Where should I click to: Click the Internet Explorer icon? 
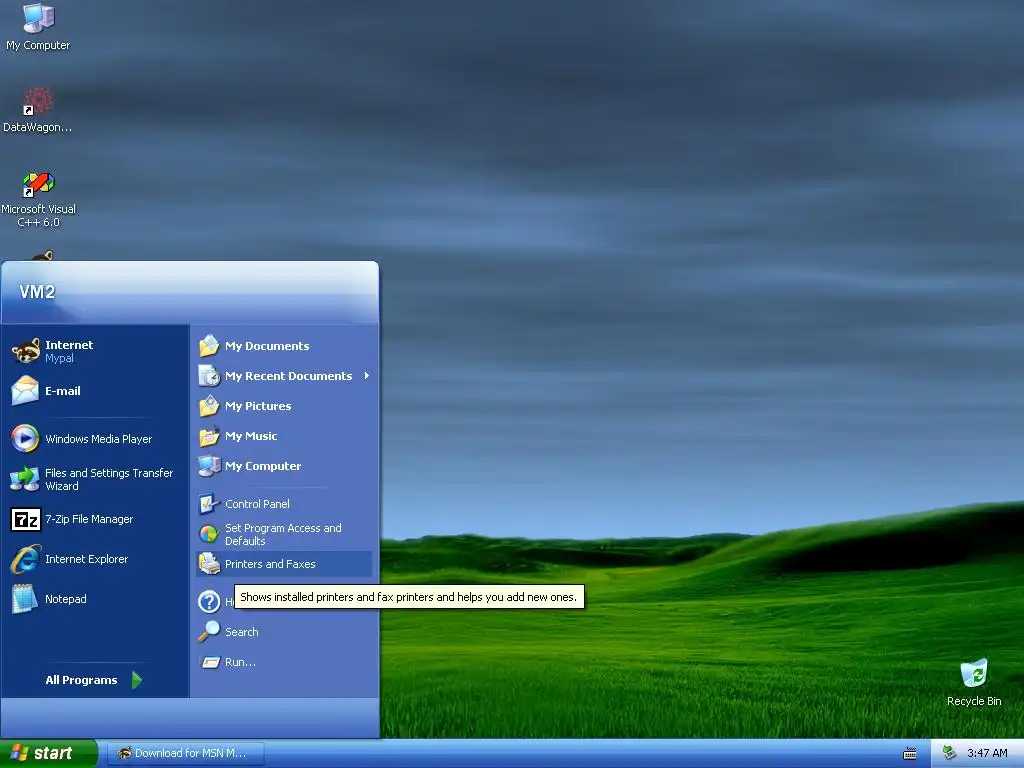click(25, 559)
